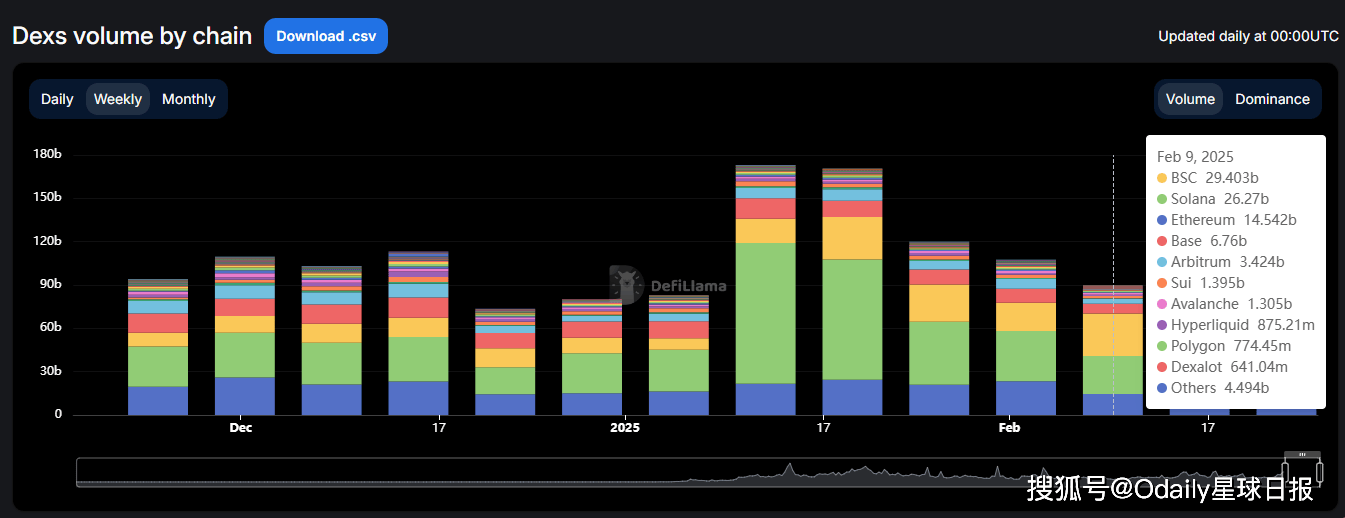Switch chart interval to Daily
Screen dimensions: 1345x518
pyautogui.click(x=57, y=99)
